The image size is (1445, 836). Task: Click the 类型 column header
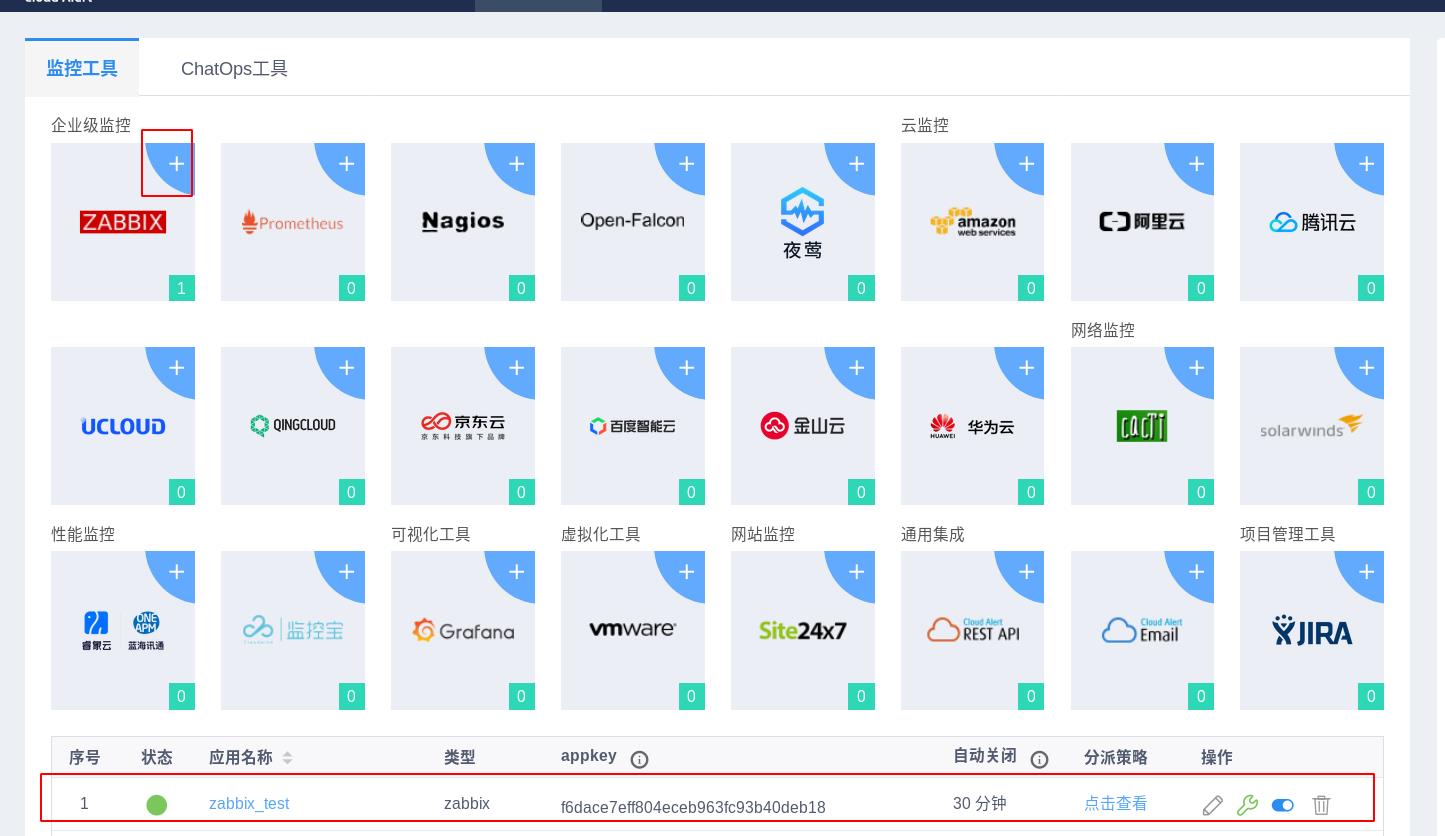tap(460, 757)
